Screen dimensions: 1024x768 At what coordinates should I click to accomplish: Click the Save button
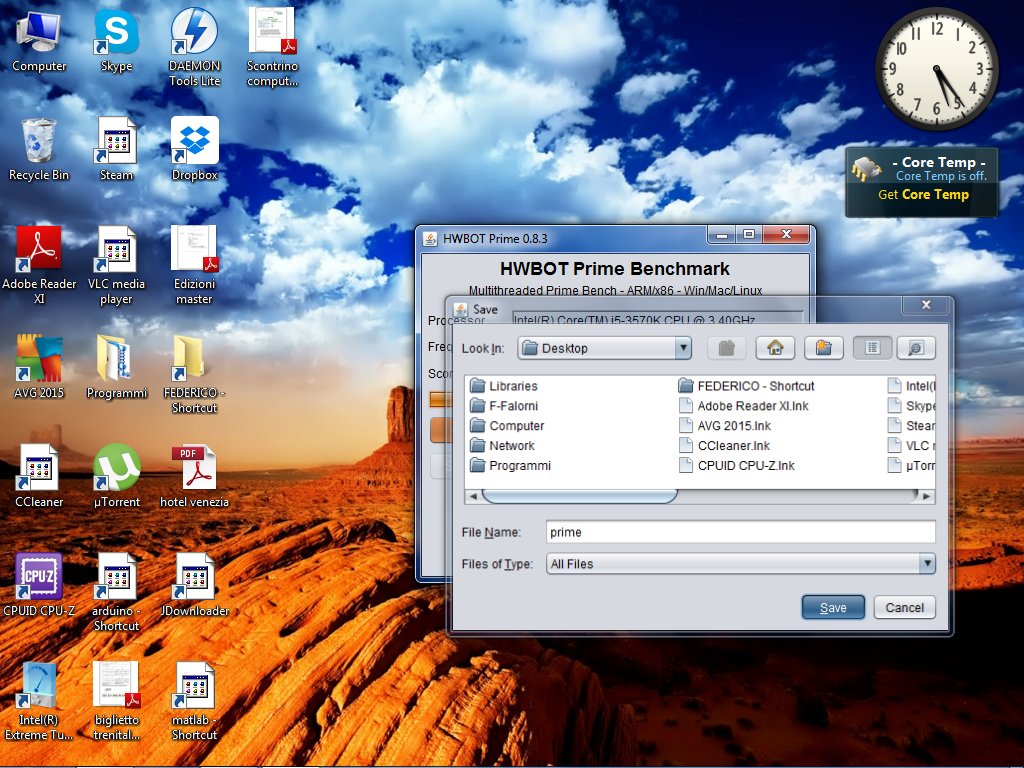(833, 607)
